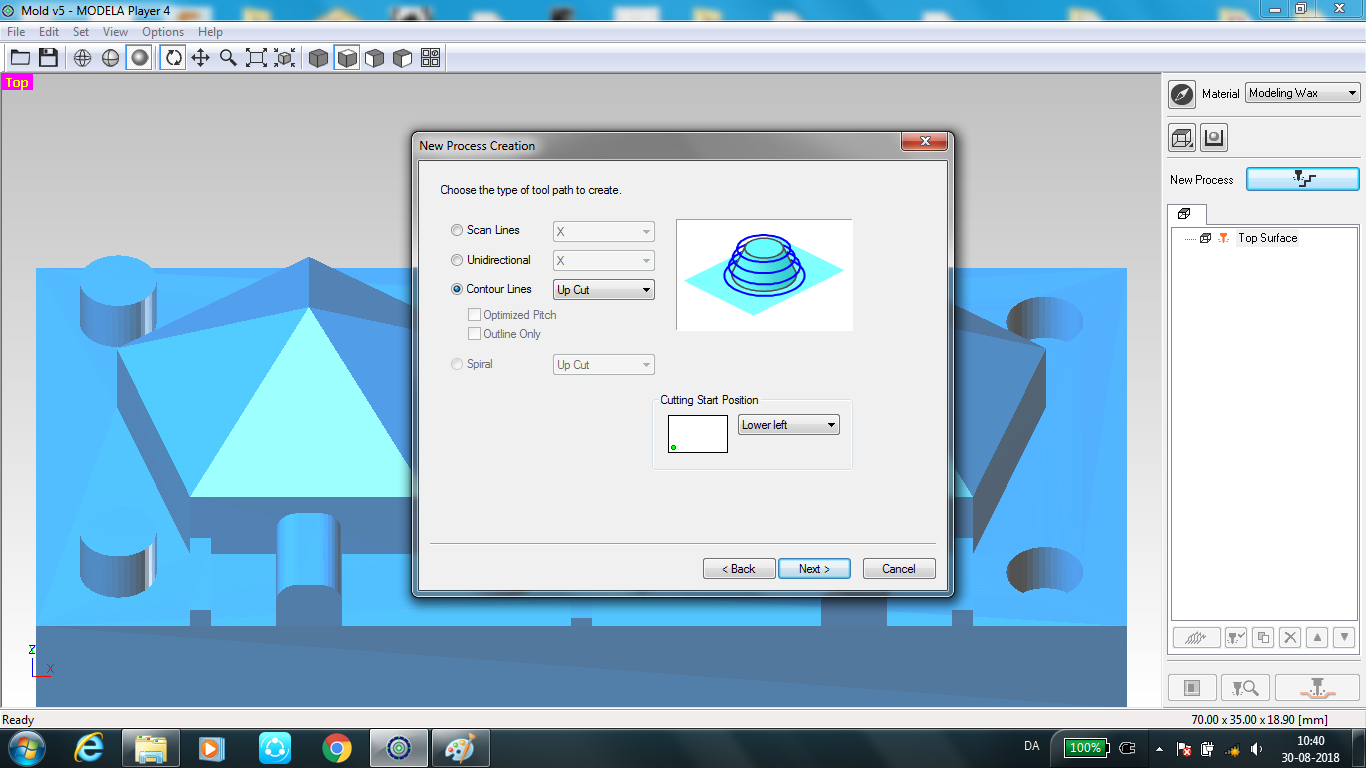
Task: Click the Cancel button
Action: point(899,569)
